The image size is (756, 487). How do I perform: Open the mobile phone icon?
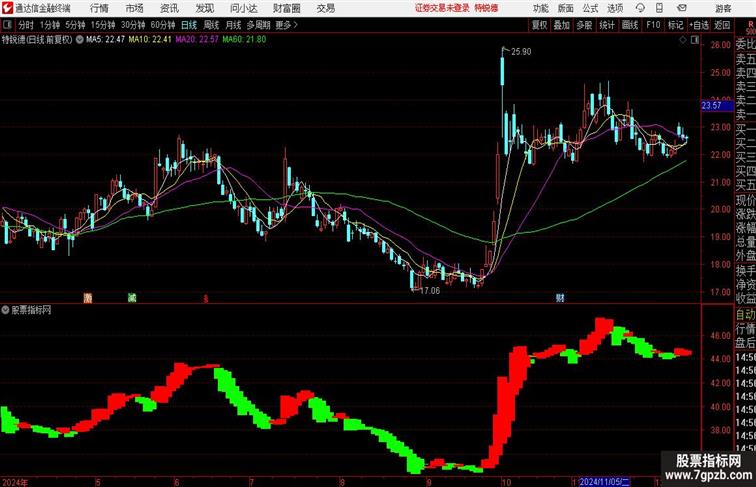[x=659, y=8]
